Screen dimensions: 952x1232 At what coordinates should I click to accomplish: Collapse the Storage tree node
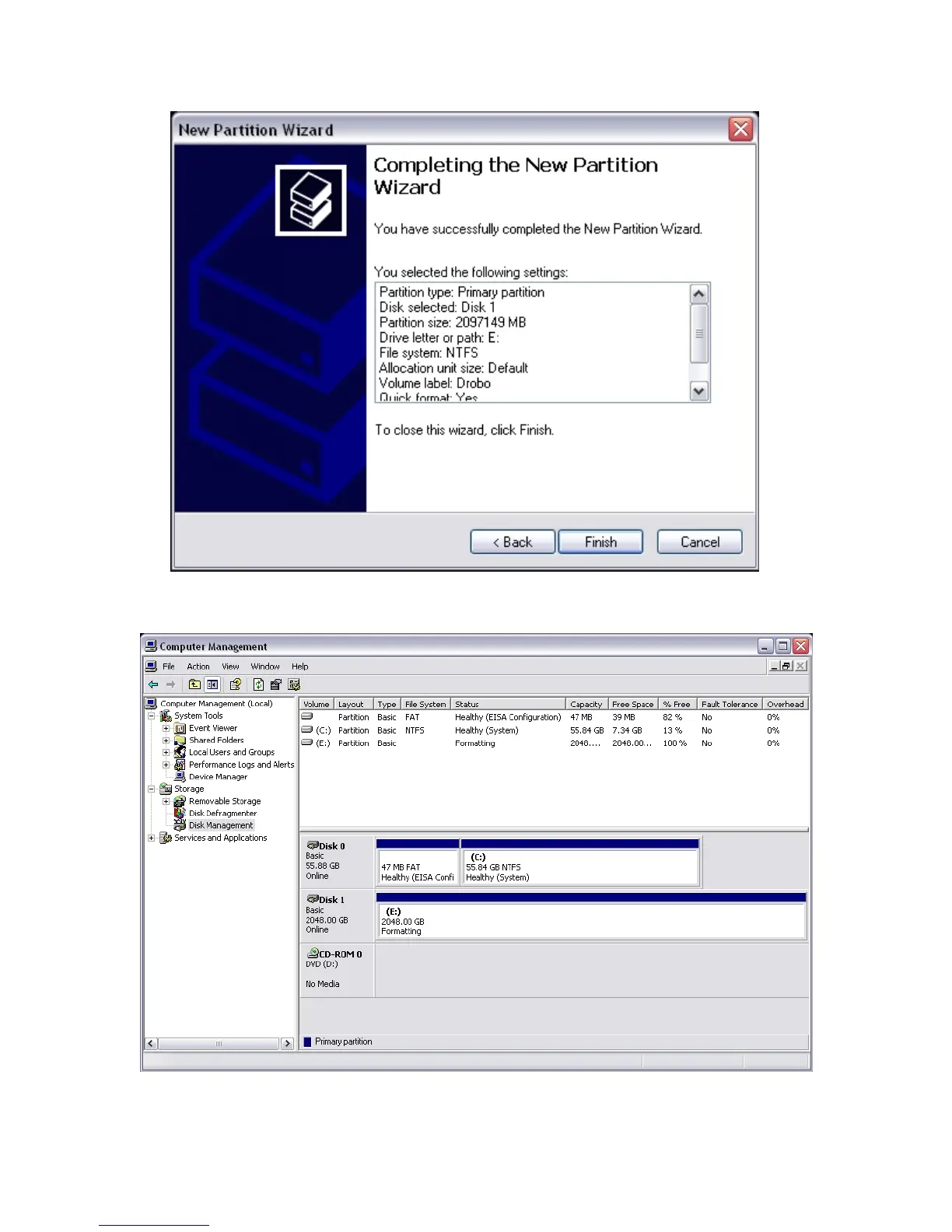click(x=152, y=789)
